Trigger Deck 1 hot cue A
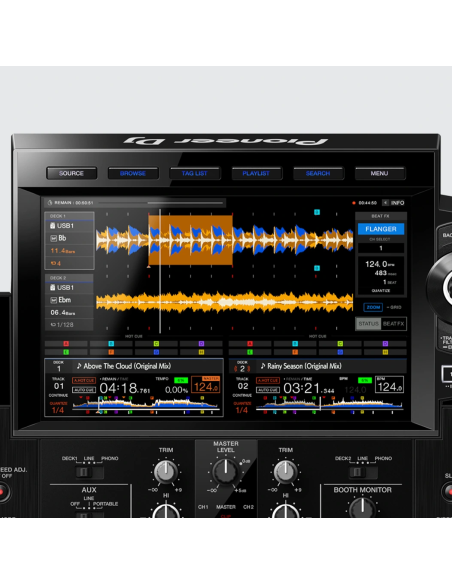Viewport: 452px width, 584px height. click(x=66, y=343)
